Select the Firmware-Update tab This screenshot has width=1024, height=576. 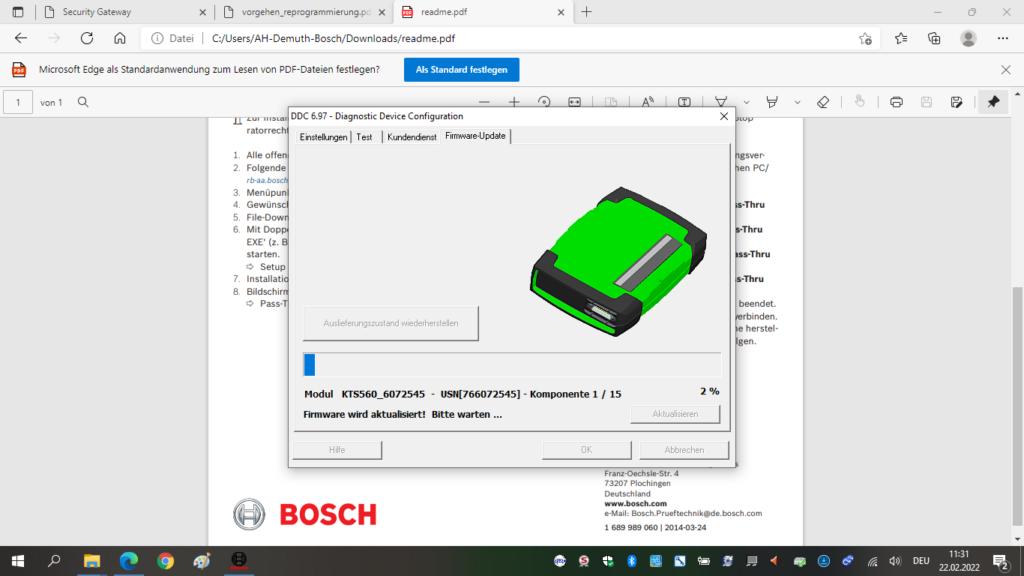click(x=475, y=136)
